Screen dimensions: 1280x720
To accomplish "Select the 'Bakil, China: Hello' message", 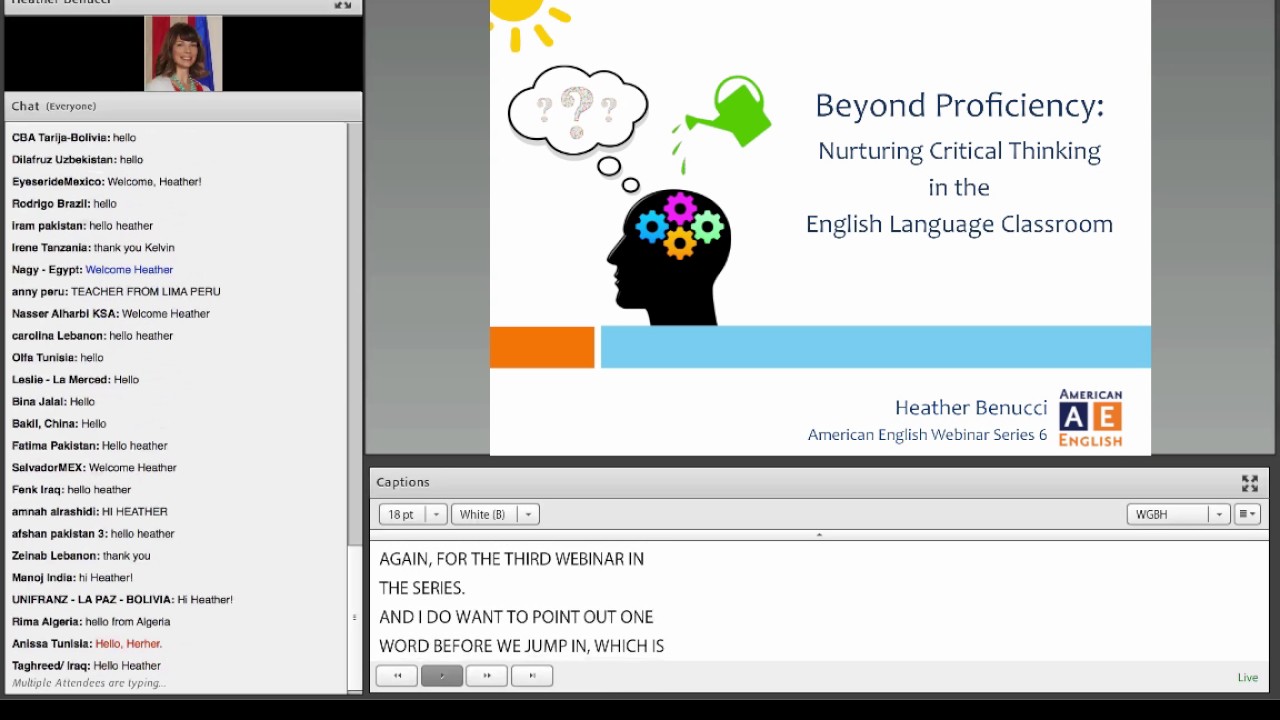I will point(59,424).
